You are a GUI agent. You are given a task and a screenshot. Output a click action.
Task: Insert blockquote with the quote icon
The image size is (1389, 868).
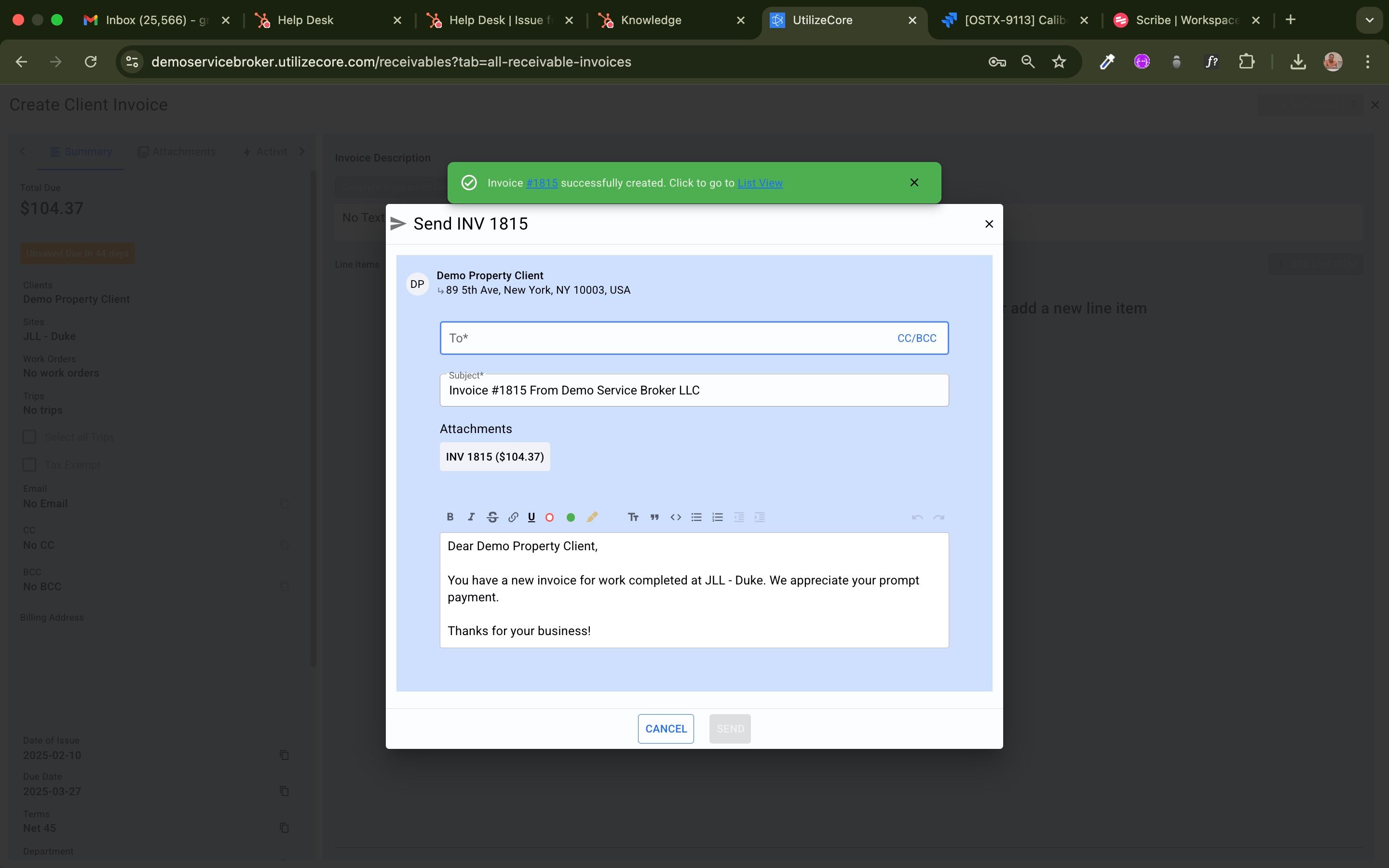(654, 516)
